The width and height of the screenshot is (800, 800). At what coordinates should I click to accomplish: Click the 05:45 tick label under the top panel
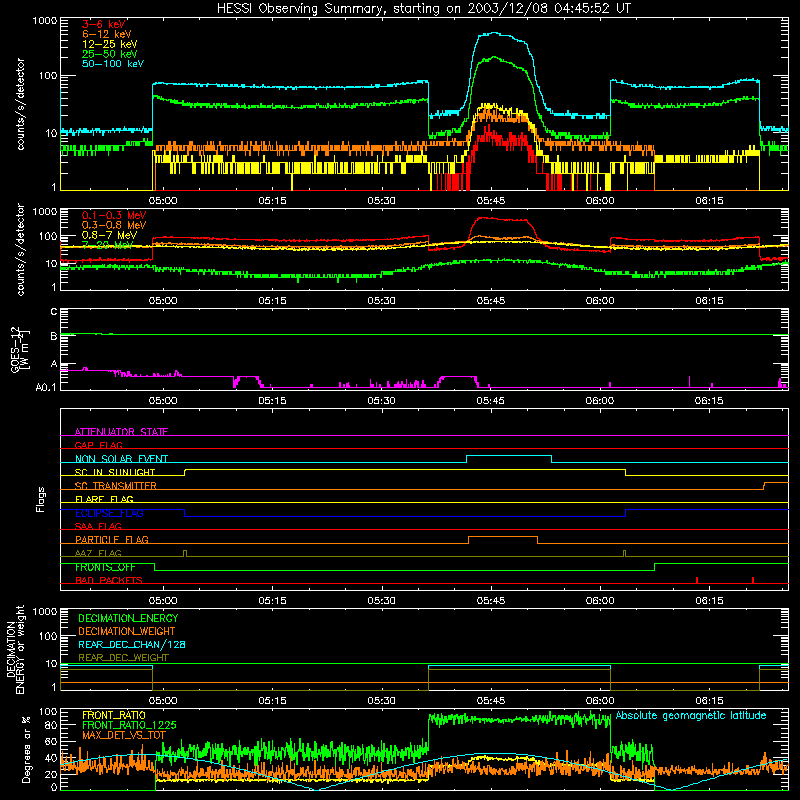click(491, 201)
